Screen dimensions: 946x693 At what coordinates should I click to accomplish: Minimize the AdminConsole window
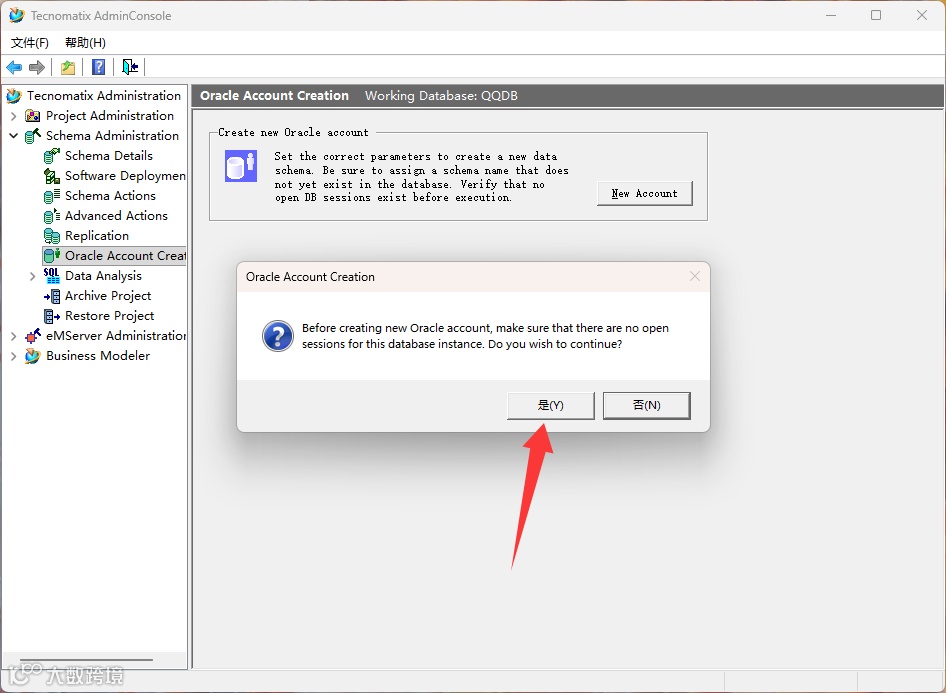point(831,15)
